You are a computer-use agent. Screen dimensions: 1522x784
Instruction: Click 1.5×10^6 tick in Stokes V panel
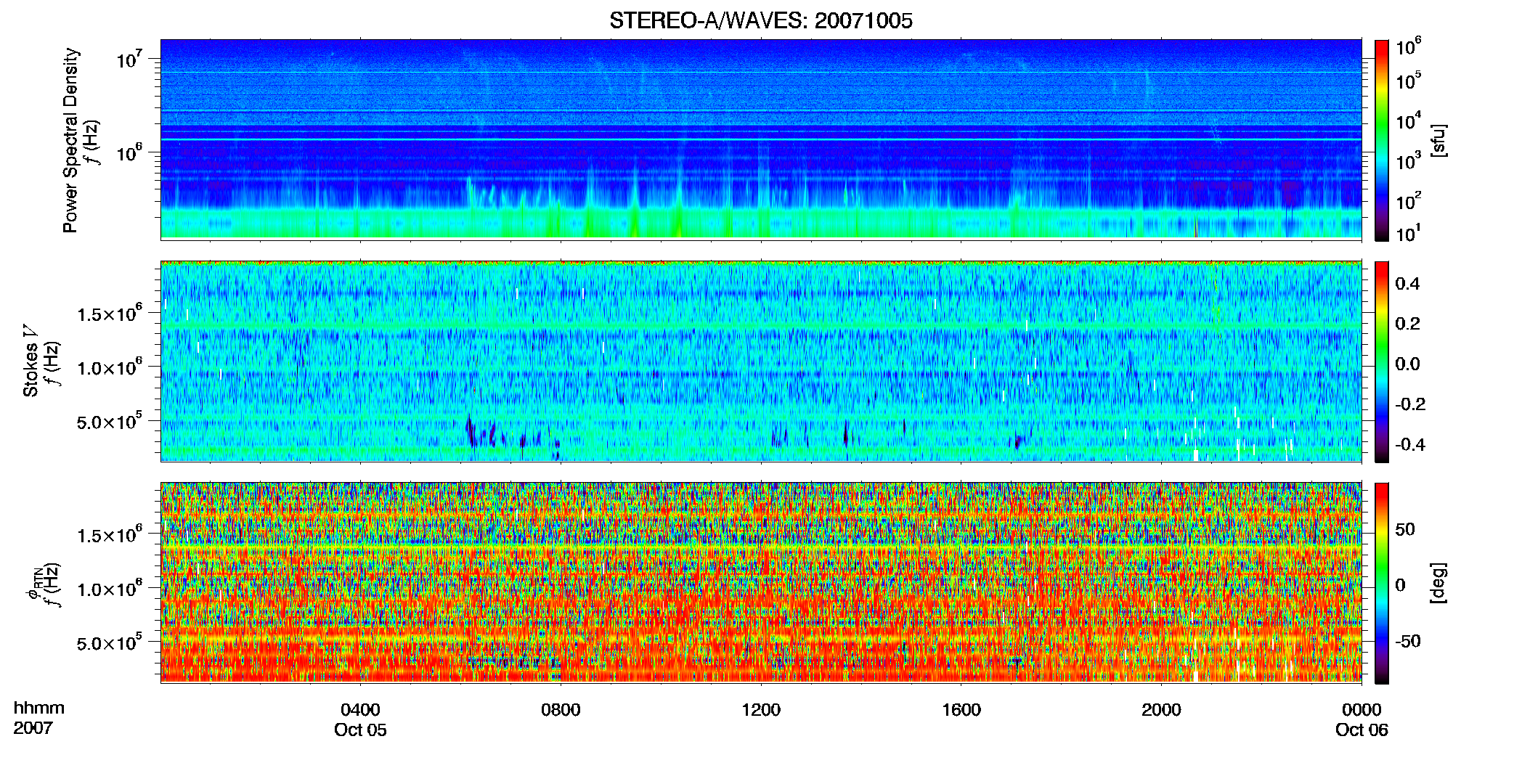click(x=110, y=314)
